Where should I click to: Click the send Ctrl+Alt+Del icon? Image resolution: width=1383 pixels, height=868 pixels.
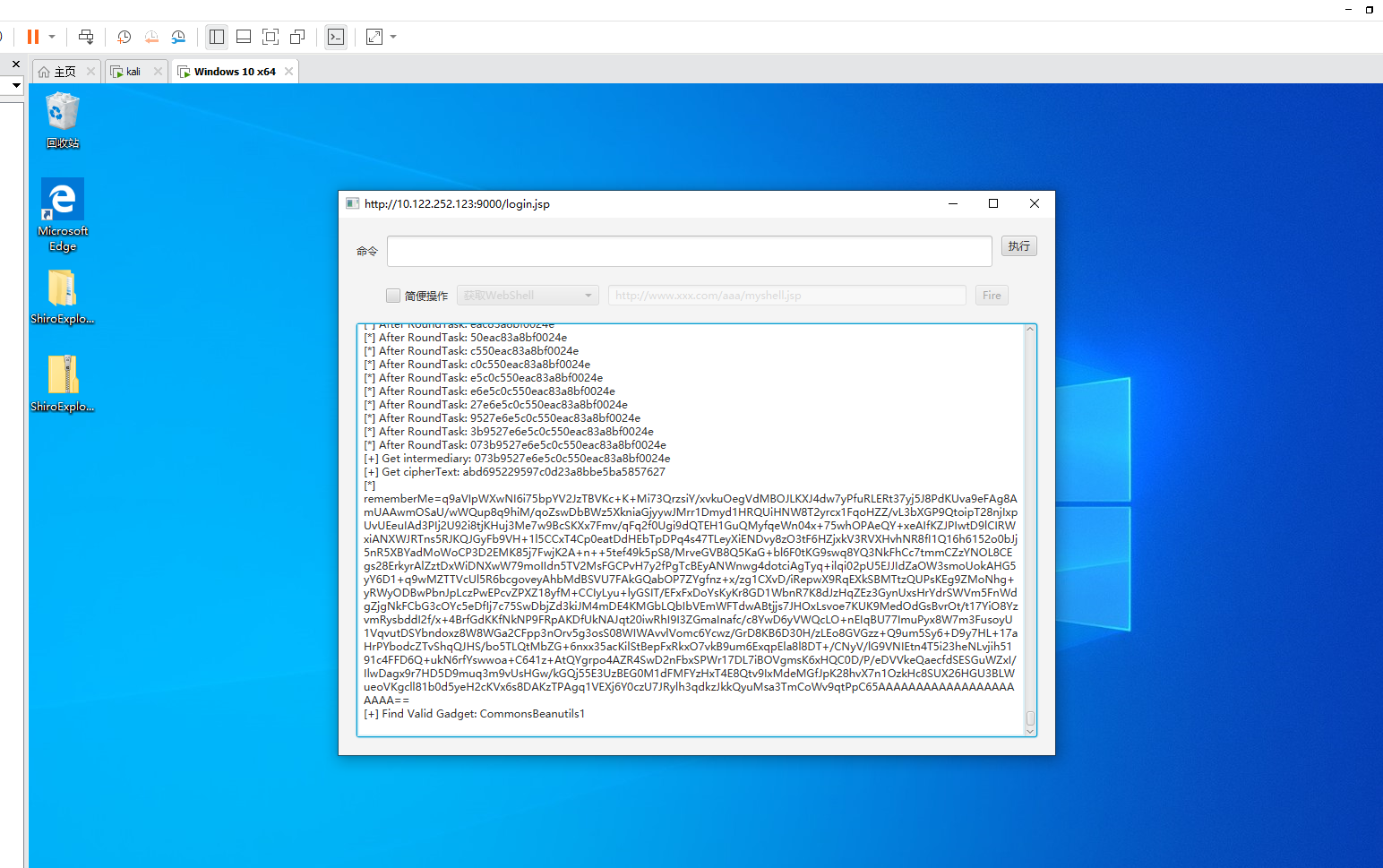tap(86, 37)
